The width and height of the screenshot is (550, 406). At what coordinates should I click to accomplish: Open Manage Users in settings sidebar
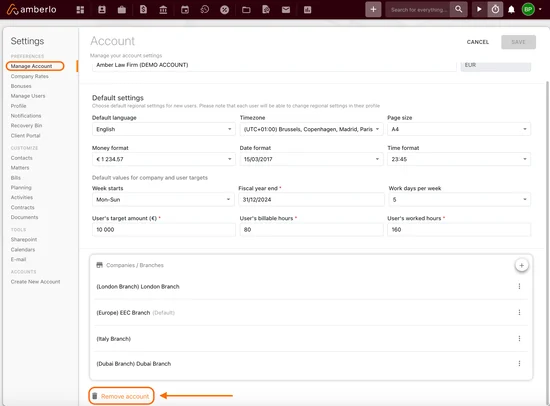28,96
